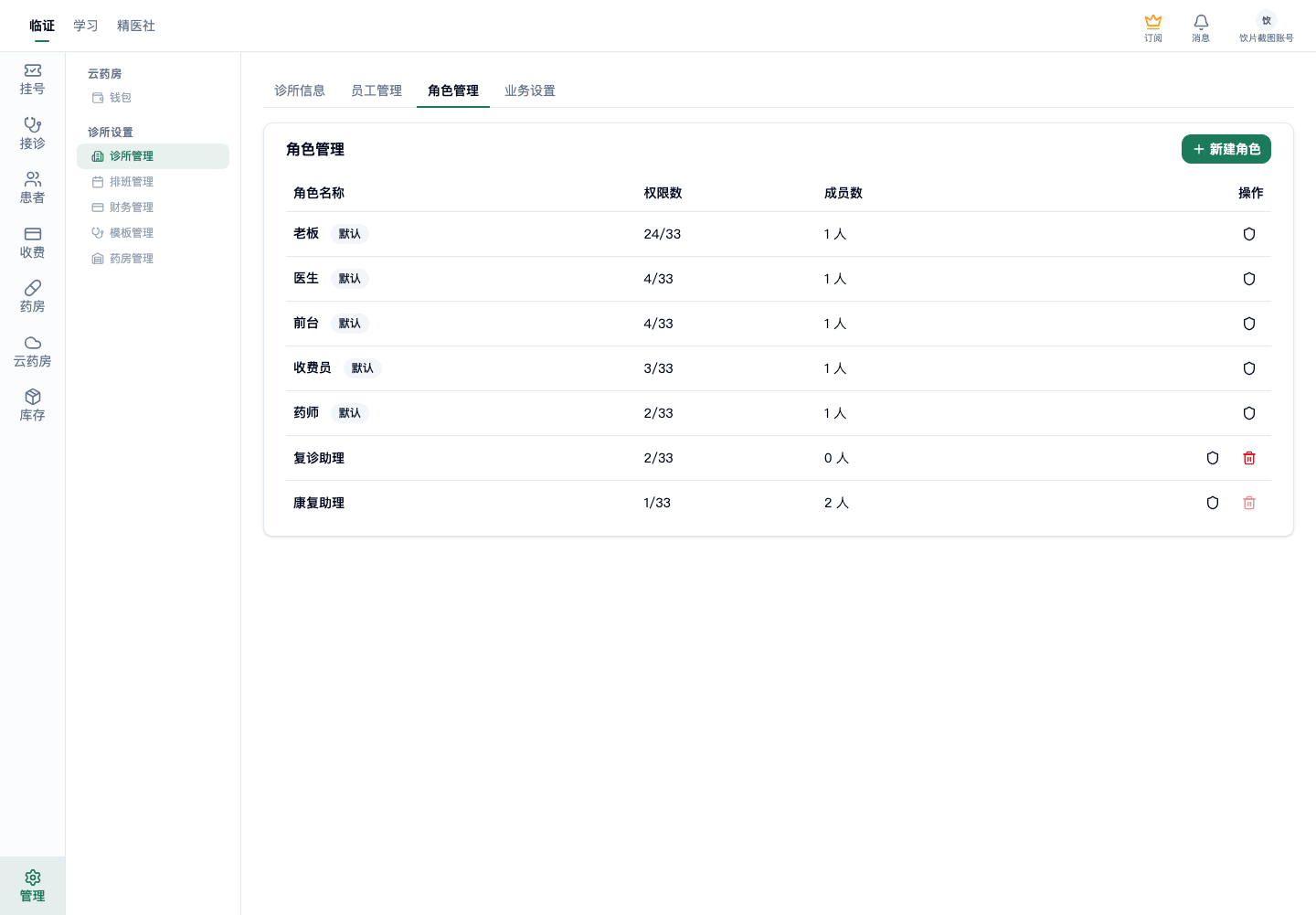Open 财务管理 finance in side menu
Viewport: 1316px width, 915px height.
[153, 207]
